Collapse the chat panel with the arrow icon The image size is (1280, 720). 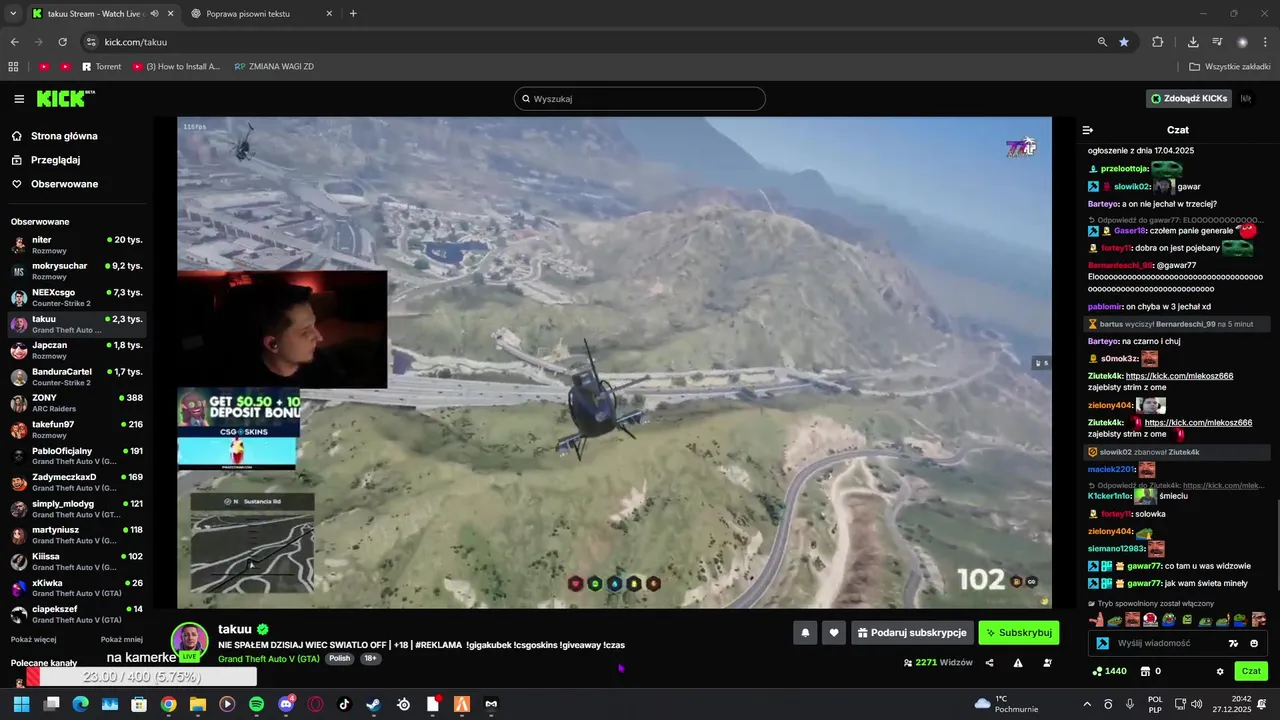click(1088, 130)
